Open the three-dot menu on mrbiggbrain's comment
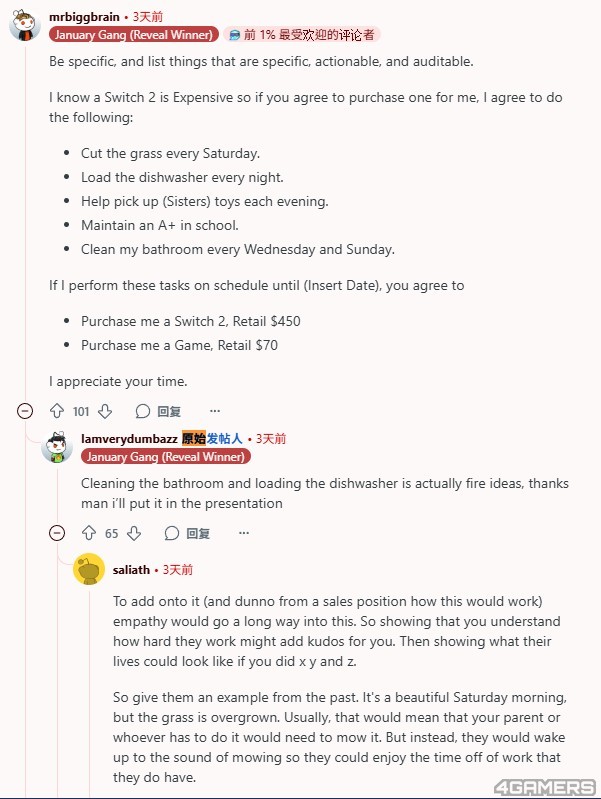 (215, 411)
